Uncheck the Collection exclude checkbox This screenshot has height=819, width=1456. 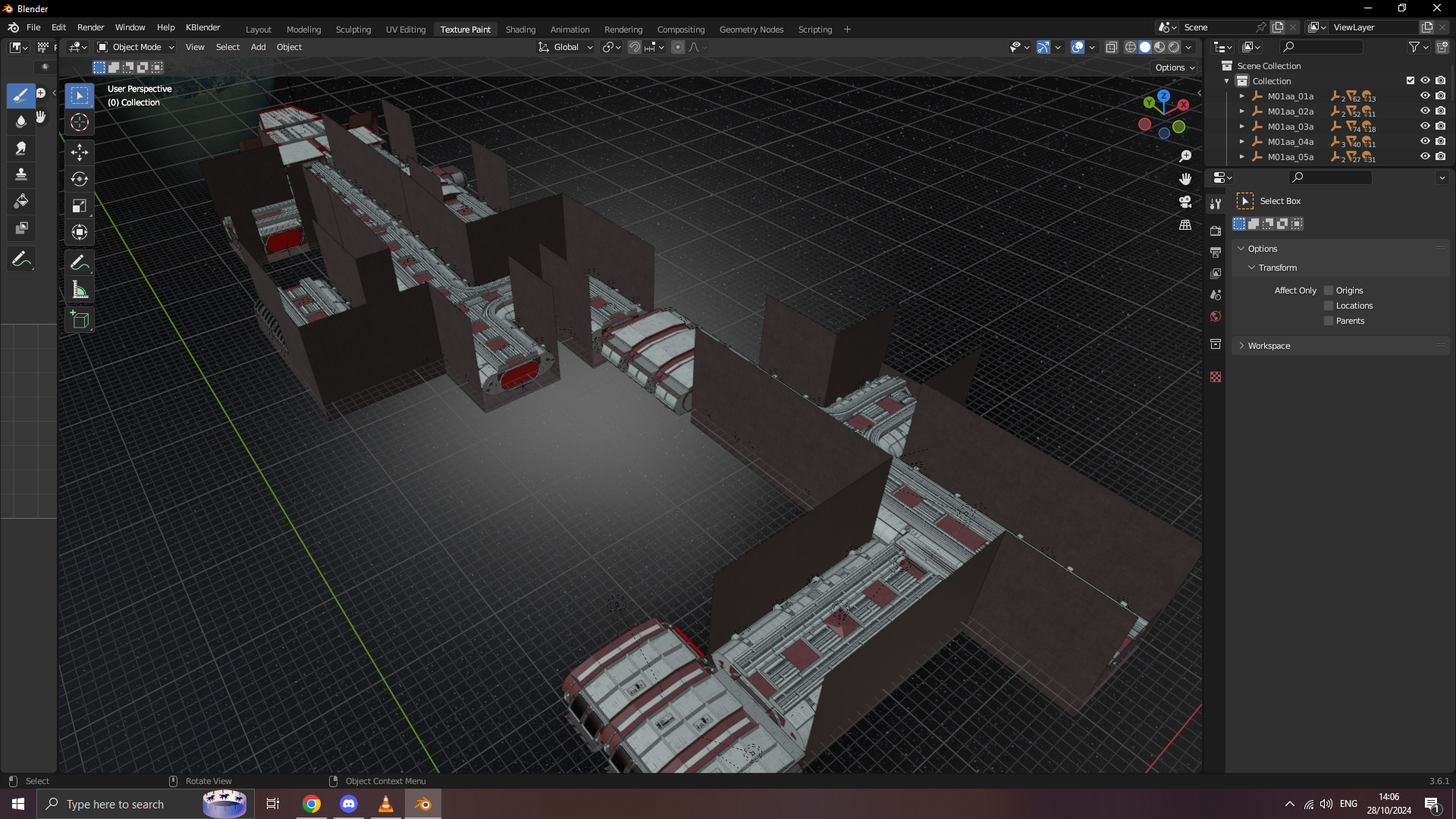pyautogui.click(x=1410, y=80)
